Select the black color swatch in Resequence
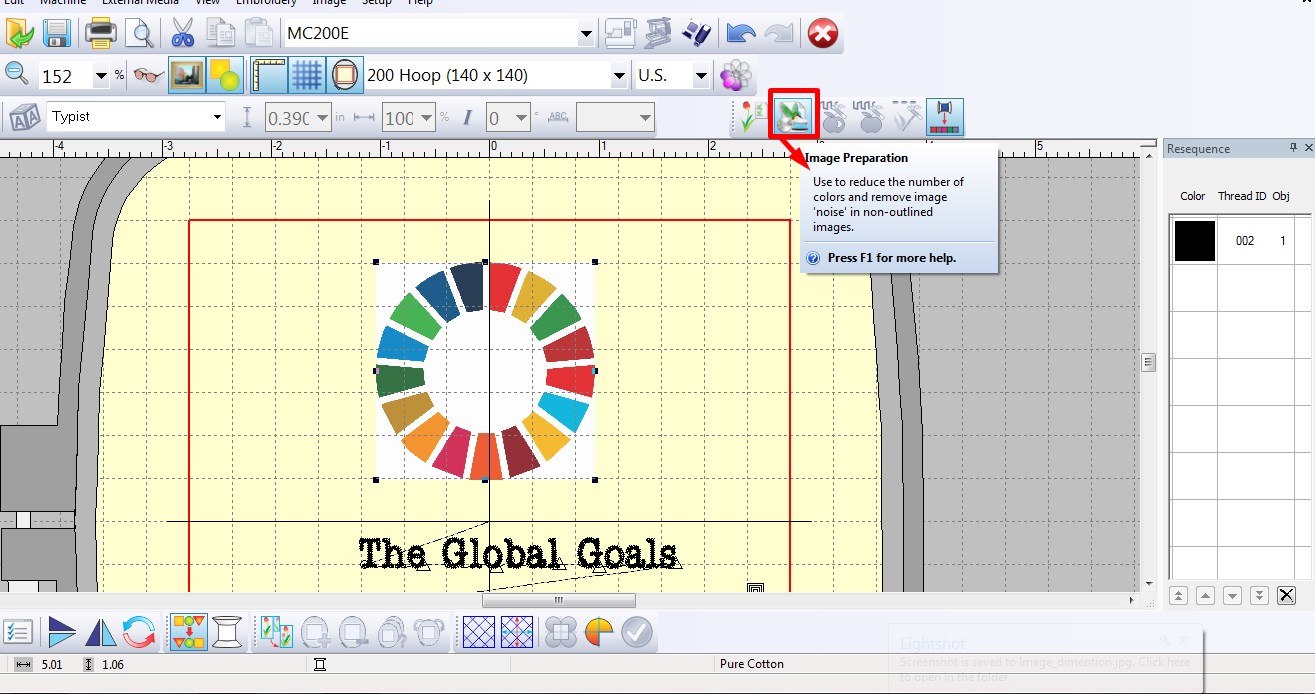The height and width of the screenshot is (694, 1315). 1195,241
